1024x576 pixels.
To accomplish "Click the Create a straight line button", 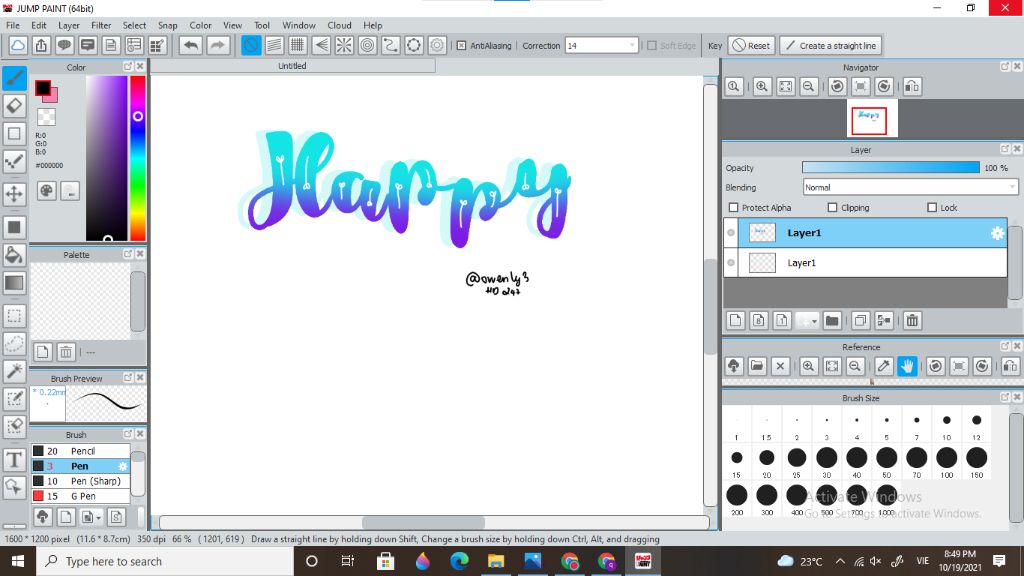I will pos(830,45).
